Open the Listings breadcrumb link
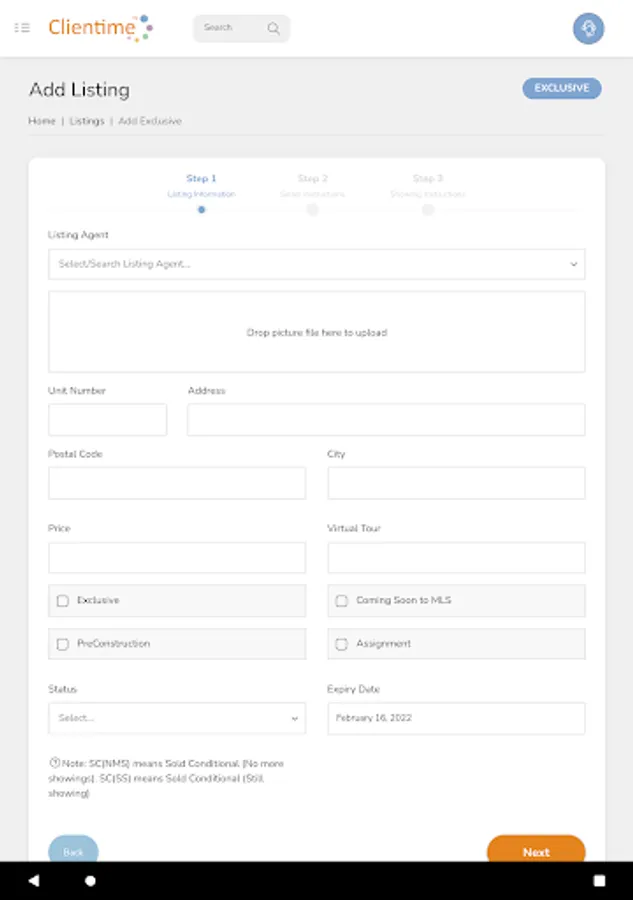 tap(87, 121)
